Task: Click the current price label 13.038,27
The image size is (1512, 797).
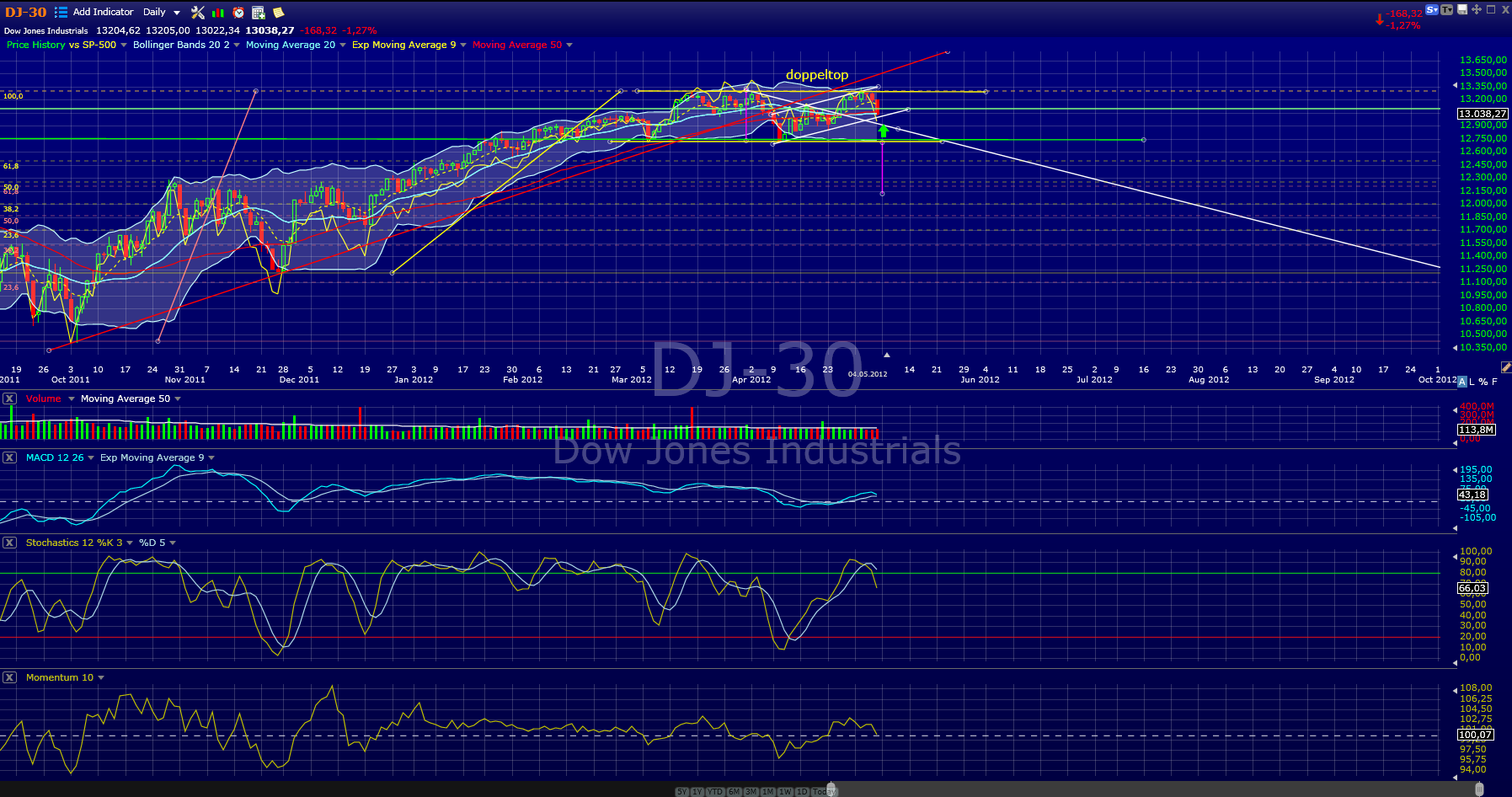Action: (x=1483, y=114)
